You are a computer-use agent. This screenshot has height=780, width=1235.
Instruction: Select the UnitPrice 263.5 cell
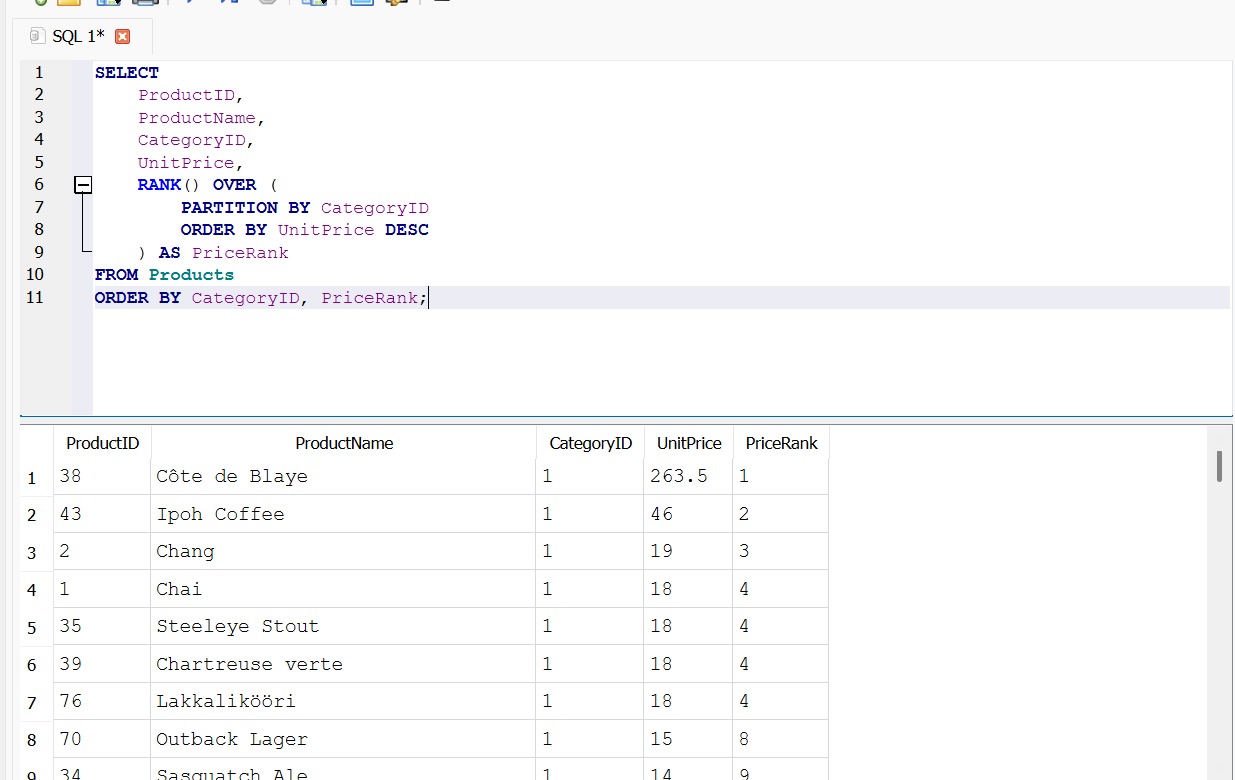point(688,476)
